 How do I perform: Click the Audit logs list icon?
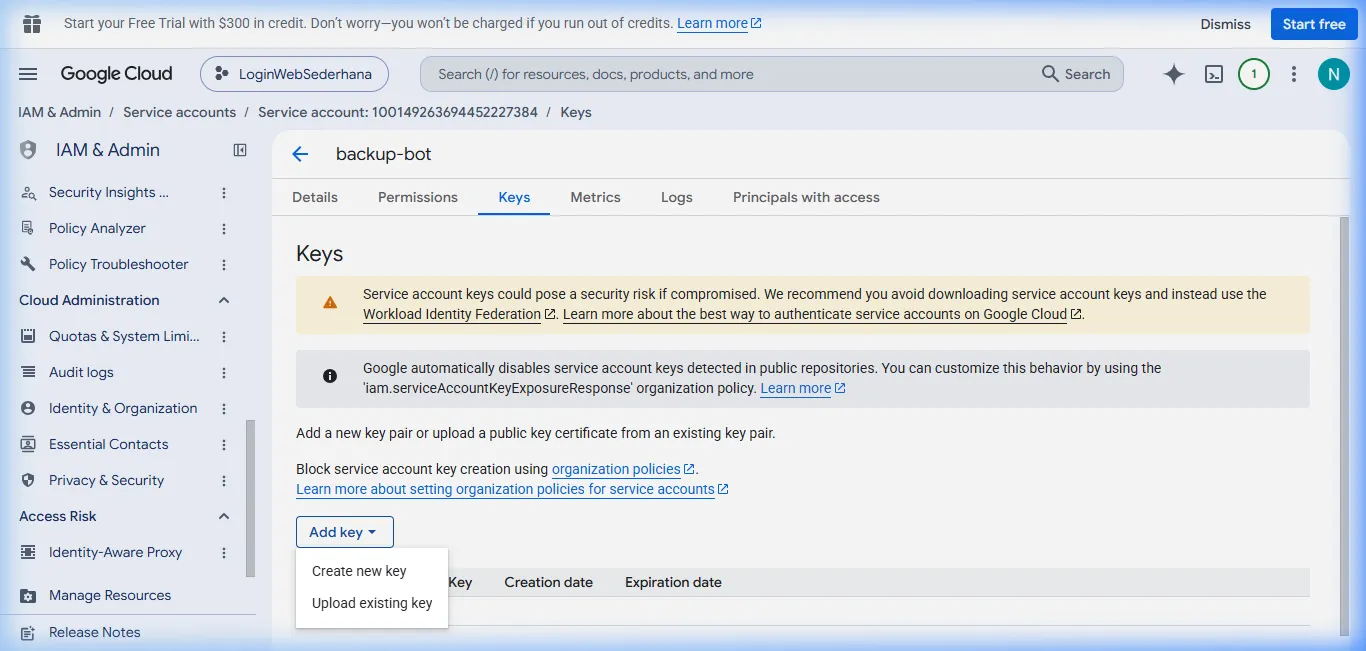29,372
